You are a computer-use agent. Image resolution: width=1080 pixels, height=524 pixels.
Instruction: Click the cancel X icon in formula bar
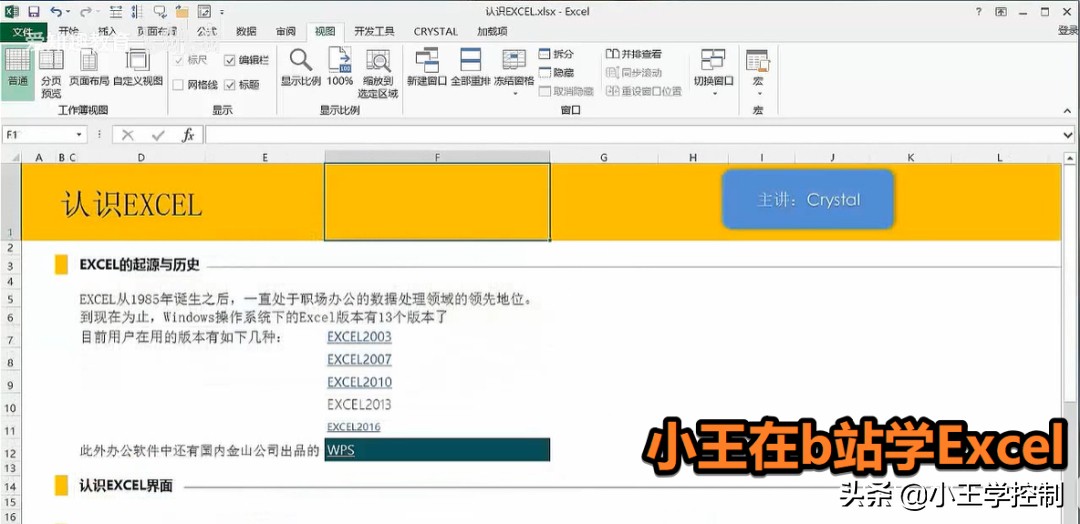click(127, 136)
